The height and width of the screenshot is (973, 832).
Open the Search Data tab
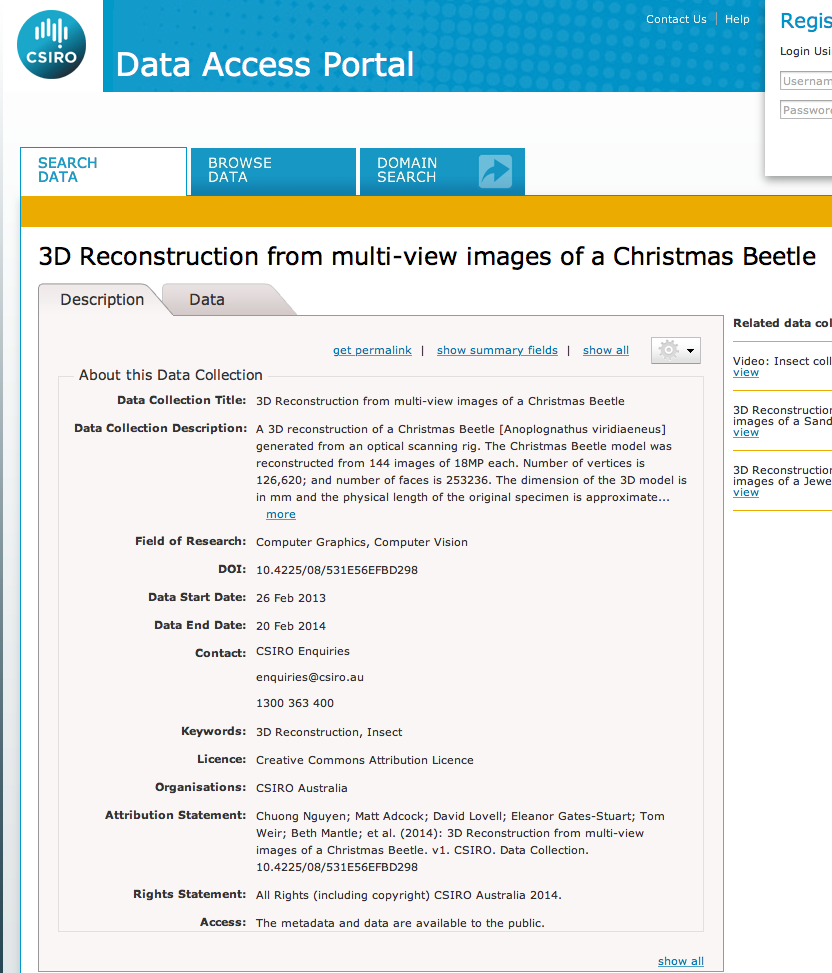(68, 170)
